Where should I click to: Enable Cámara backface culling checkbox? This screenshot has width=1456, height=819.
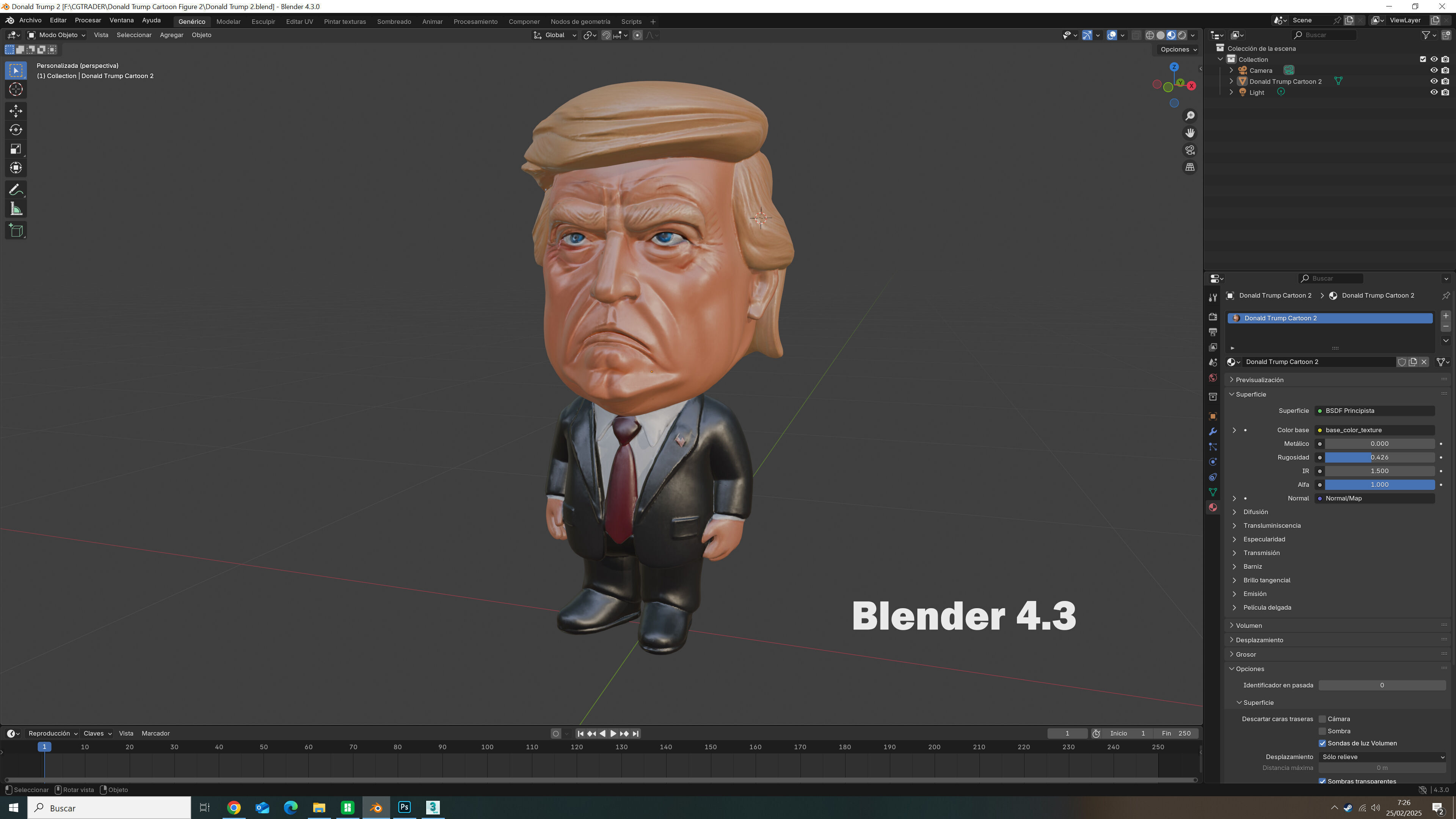pyautogui.click(x=1322, y=719)
